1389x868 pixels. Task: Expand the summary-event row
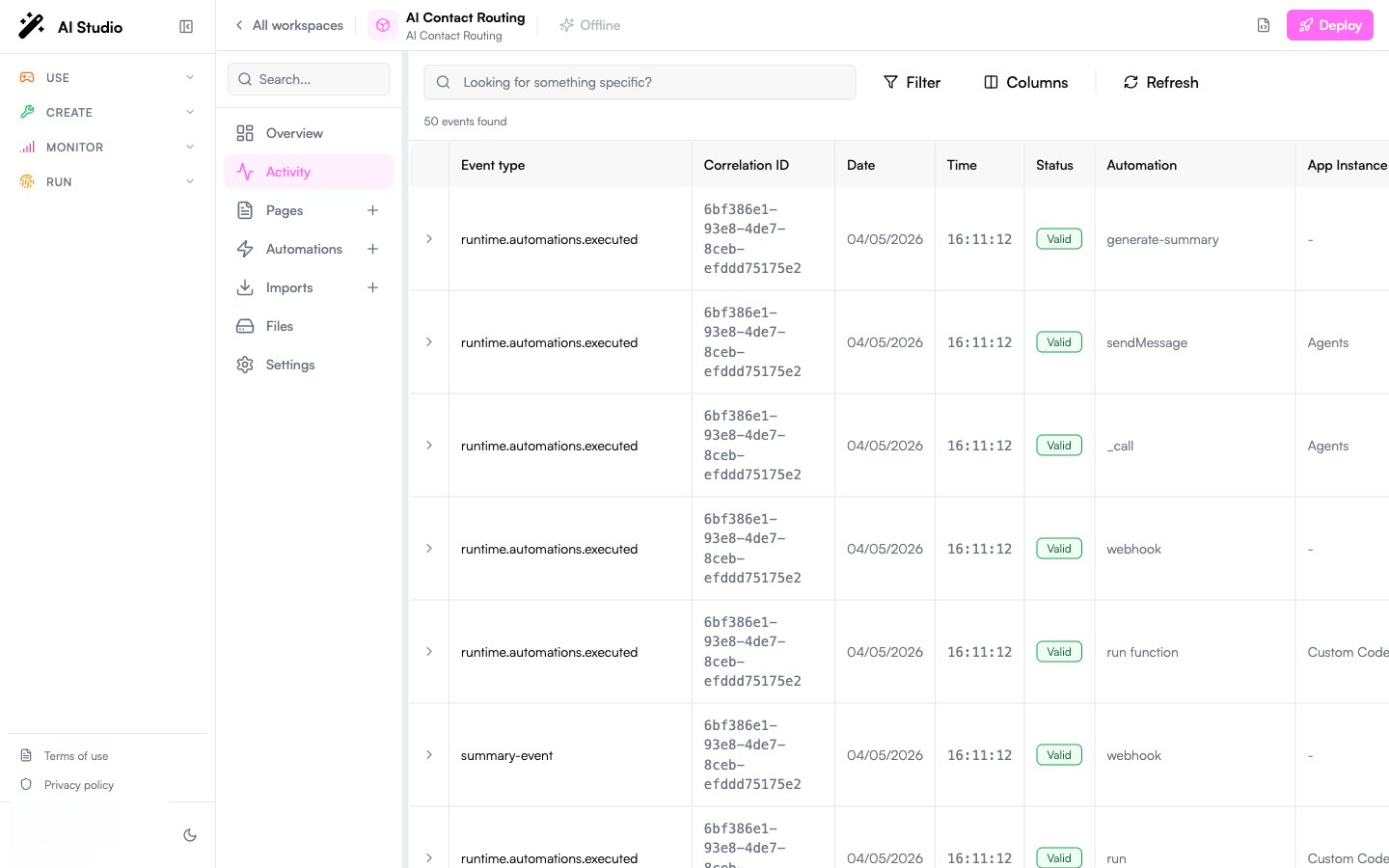click(x=429, y=754)
